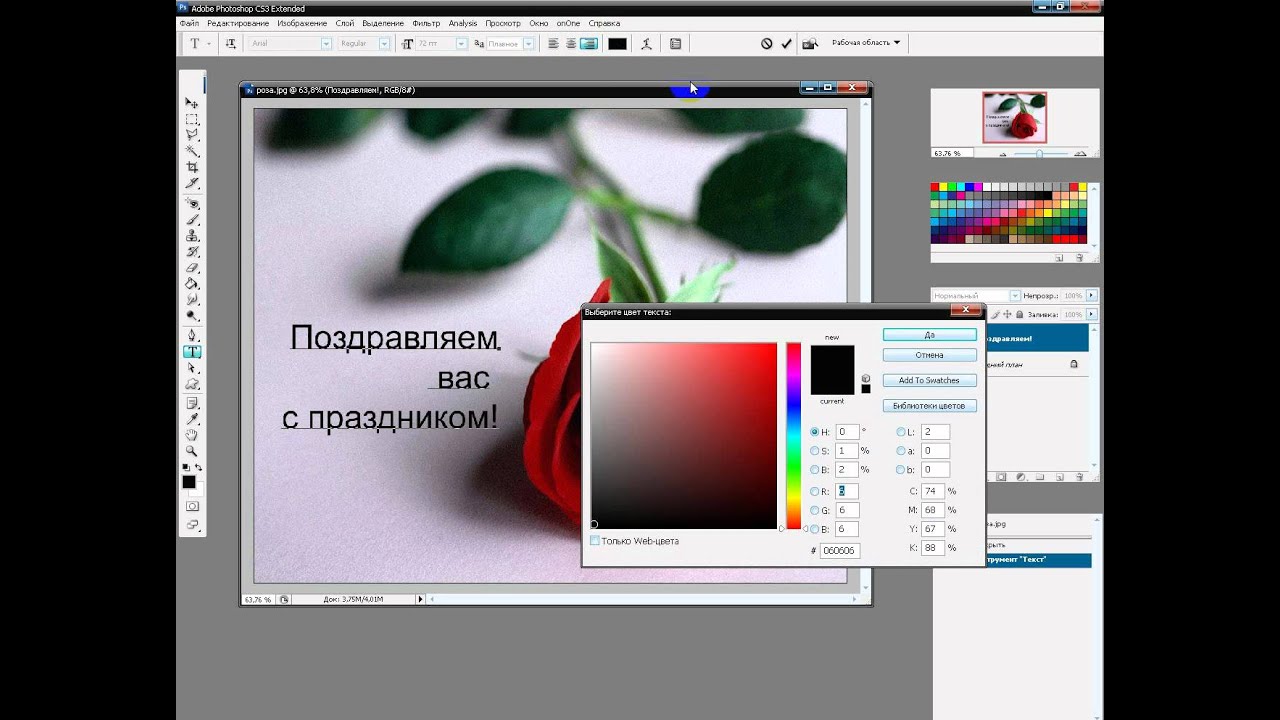Left-align text in options bar
1280x720 pixels.
pyautogui.click(x=553, y=43)
